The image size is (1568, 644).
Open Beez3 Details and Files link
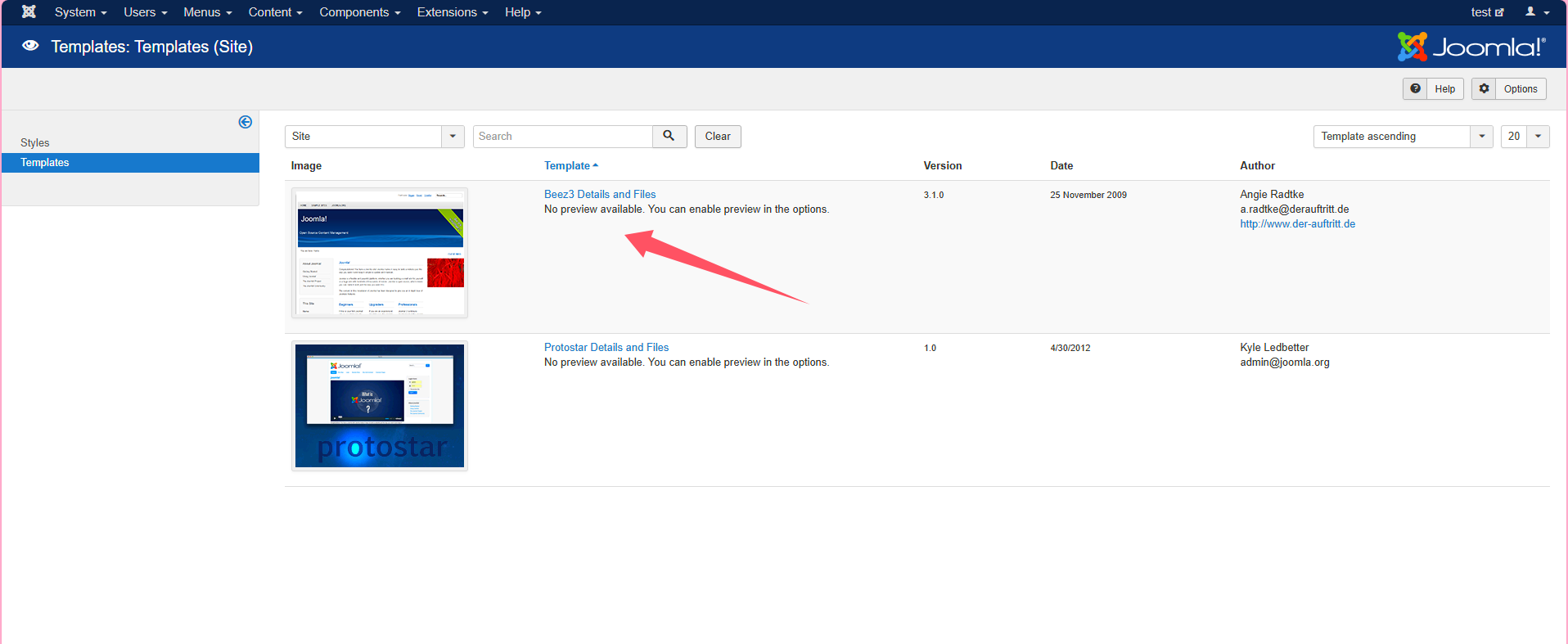[600, 194]
